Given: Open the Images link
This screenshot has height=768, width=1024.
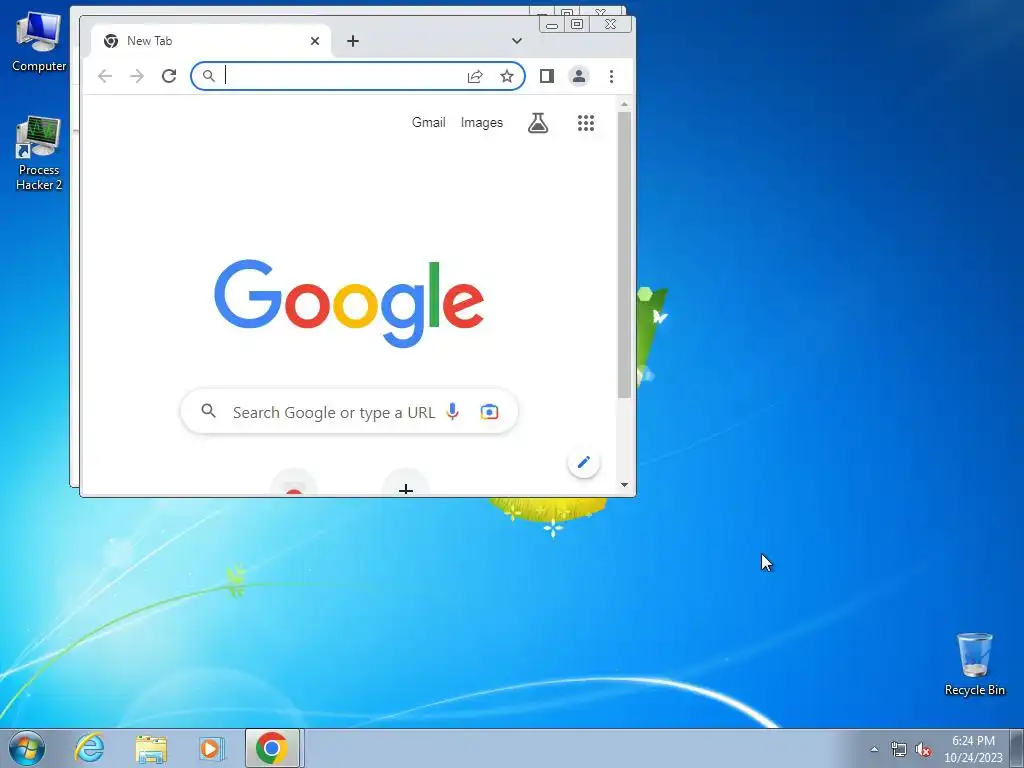Looking at the screenshot, I should click(482, 123).
